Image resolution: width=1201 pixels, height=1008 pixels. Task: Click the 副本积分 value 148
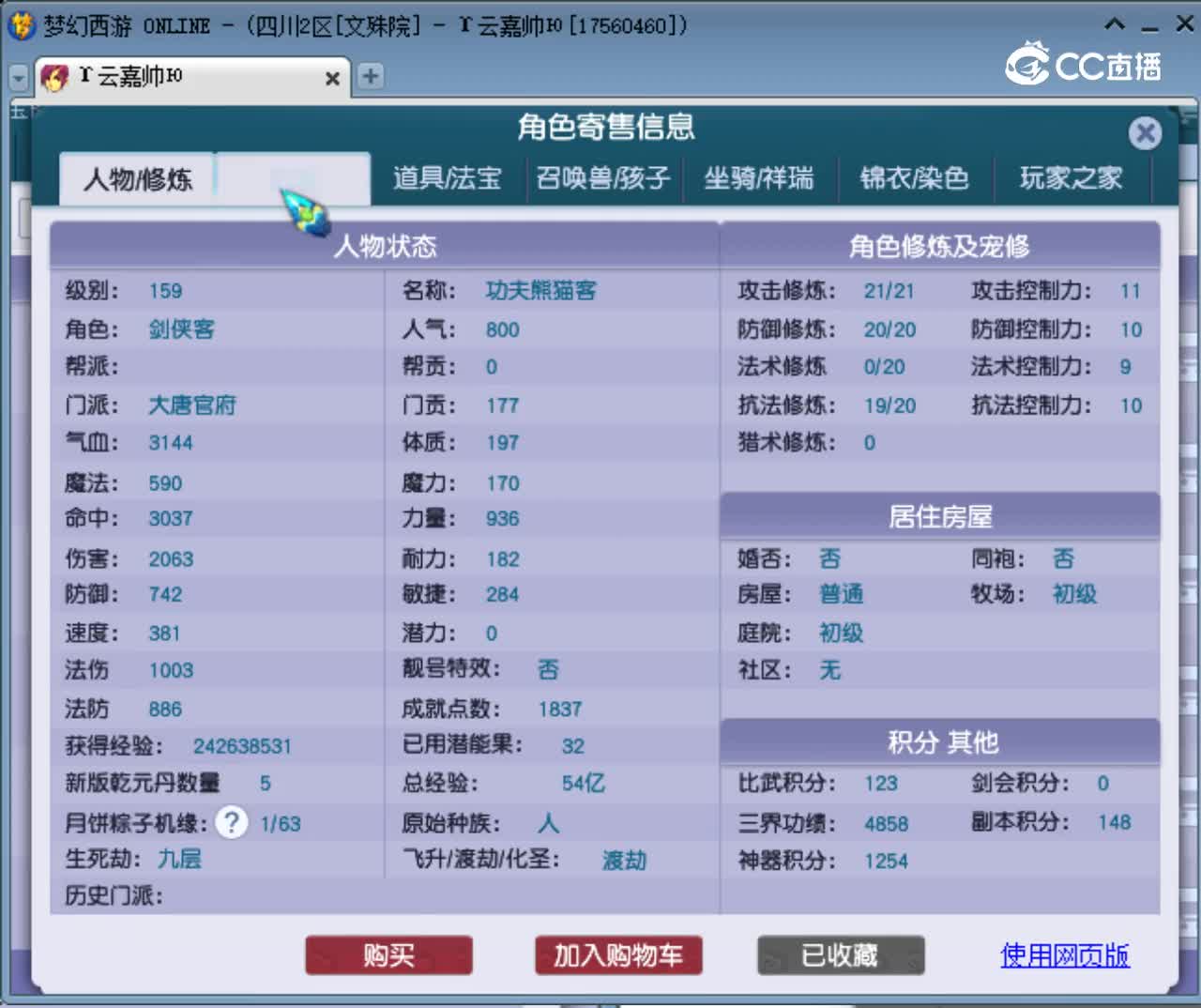coord(1115,823)
